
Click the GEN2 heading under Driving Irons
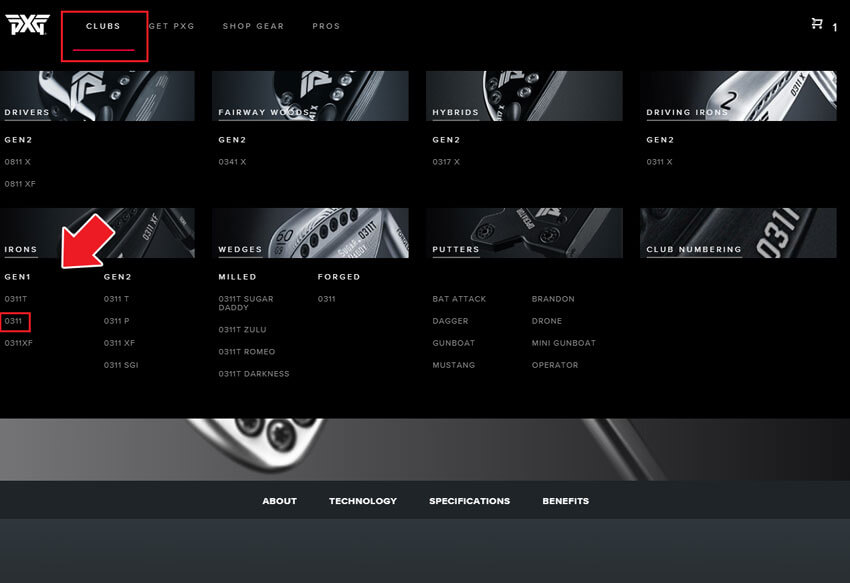click(660, 139)
